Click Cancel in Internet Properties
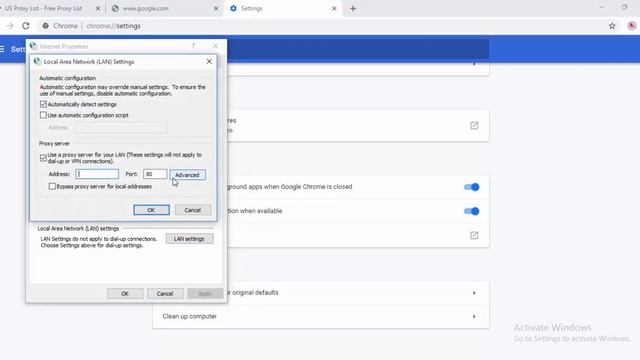 (165, 293)
